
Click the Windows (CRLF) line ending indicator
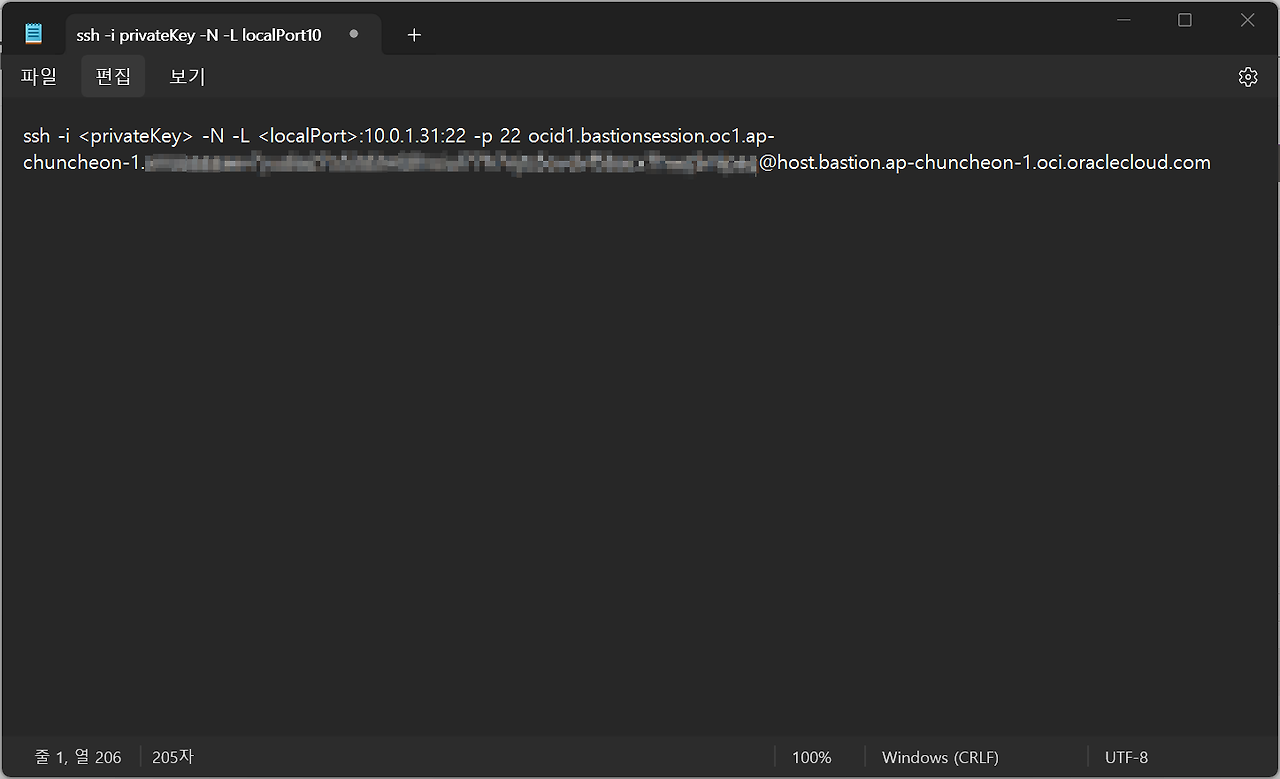[x=940, y=757]
